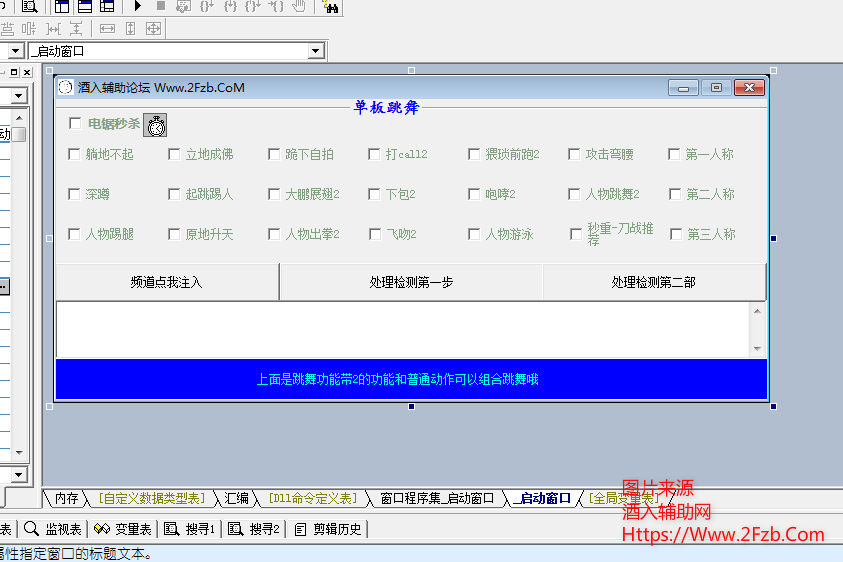Click the hand breakpoint icon
Image resolution: width=843 pixels, height=562 pixels.
point(299,6)
